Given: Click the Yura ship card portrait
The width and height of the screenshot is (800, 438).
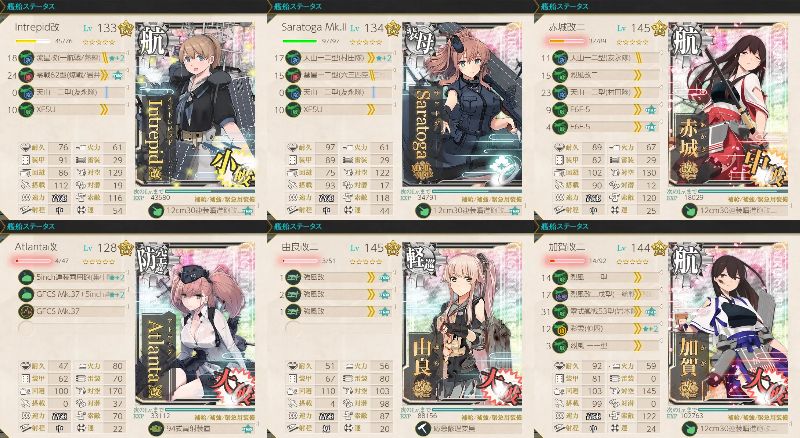Looking at the screenshot, I should pos(462,324).
